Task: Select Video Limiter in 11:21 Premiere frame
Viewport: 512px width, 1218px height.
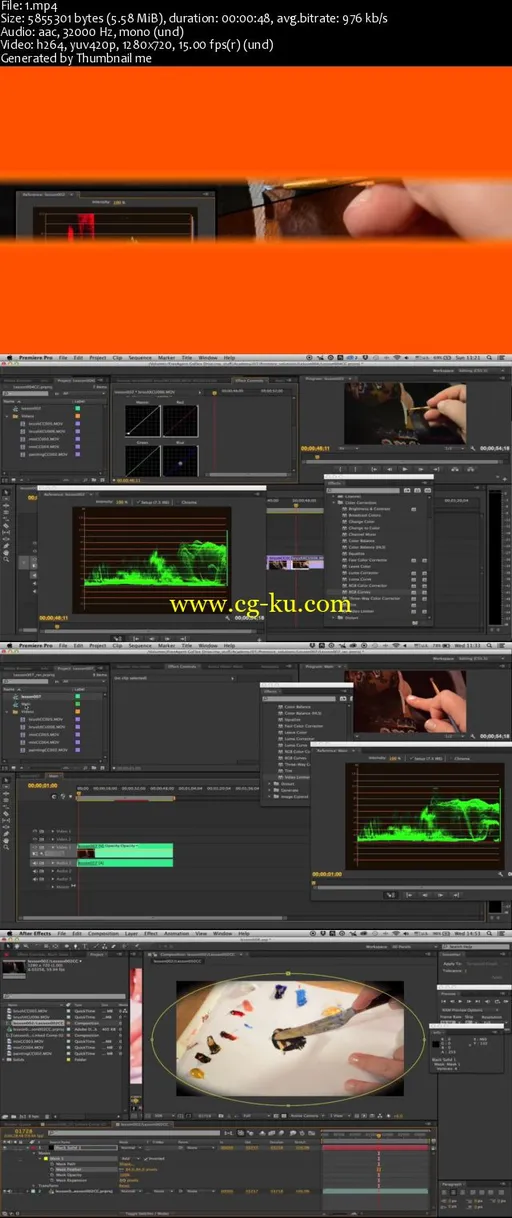Action: pyautogui.click(x=360, y=612)
